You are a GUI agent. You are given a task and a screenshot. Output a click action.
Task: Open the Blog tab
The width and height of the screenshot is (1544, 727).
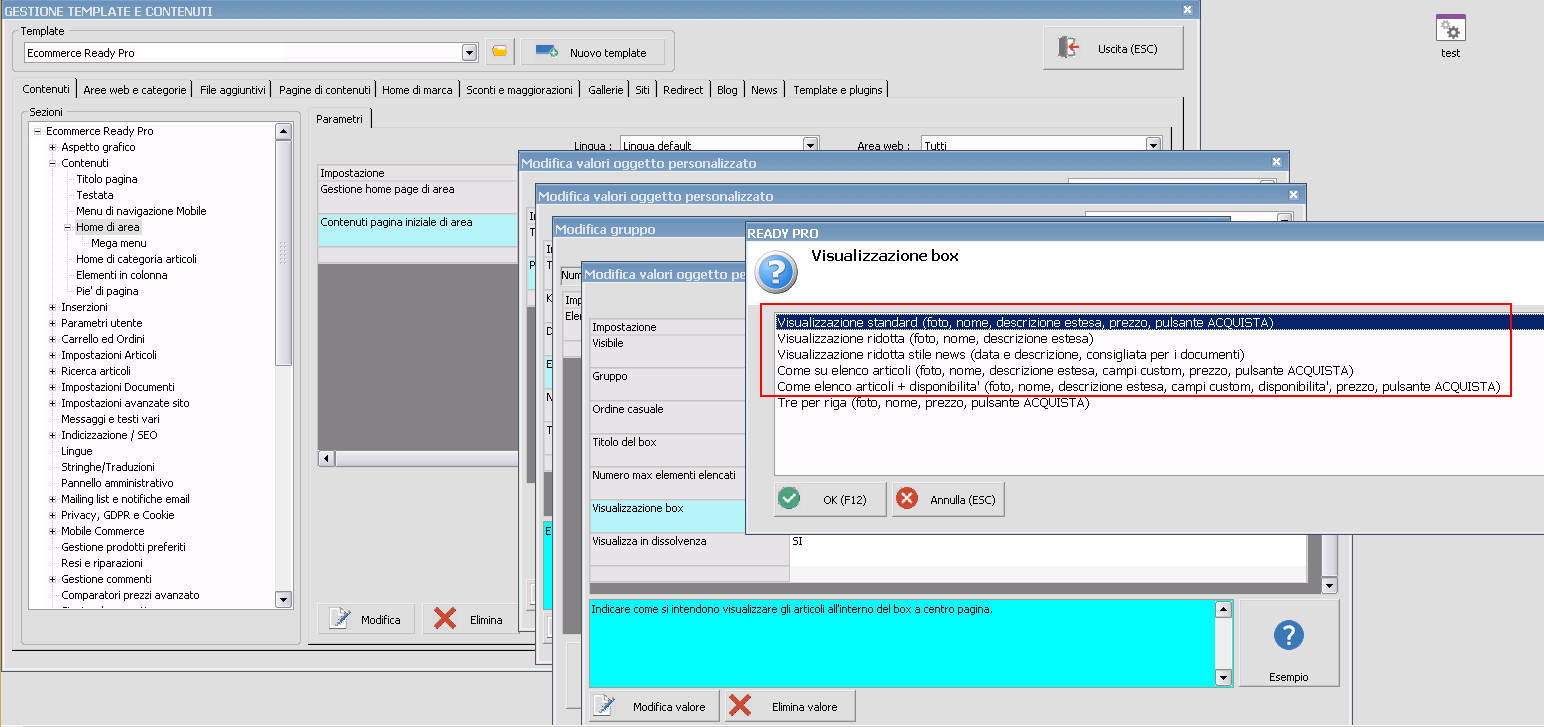[x=727, y=90]
